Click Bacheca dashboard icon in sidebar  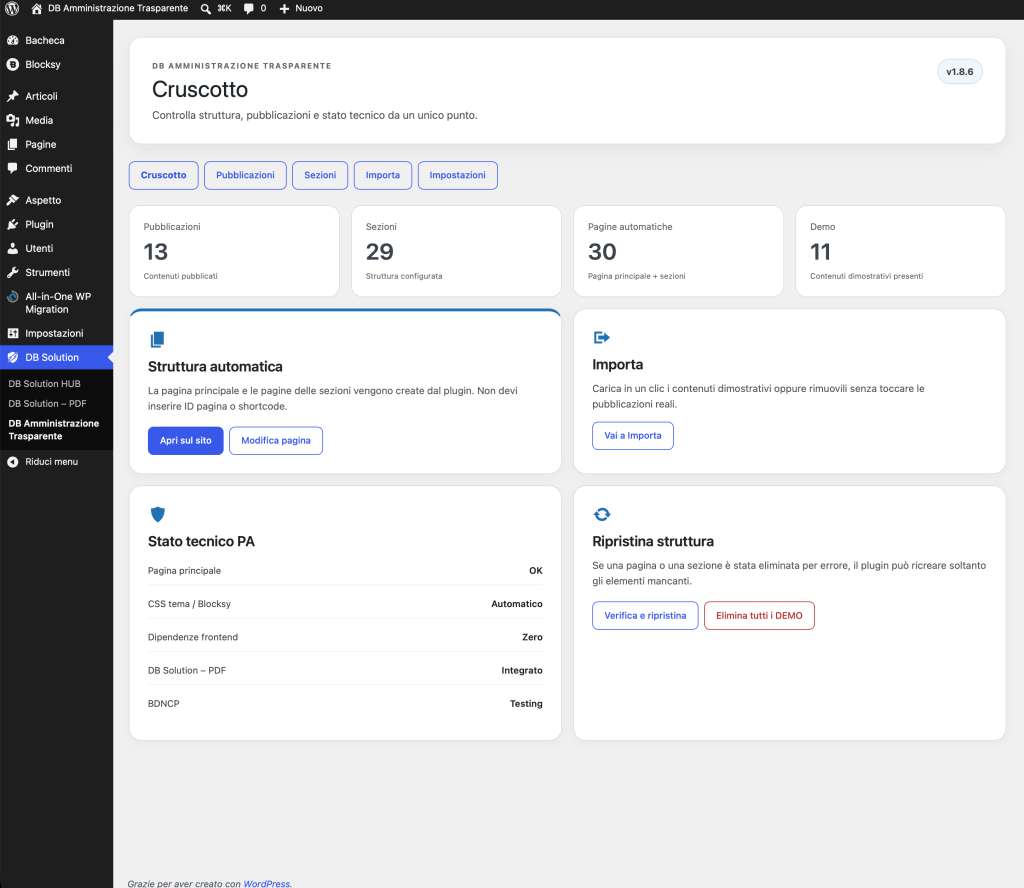coord(12,40)
